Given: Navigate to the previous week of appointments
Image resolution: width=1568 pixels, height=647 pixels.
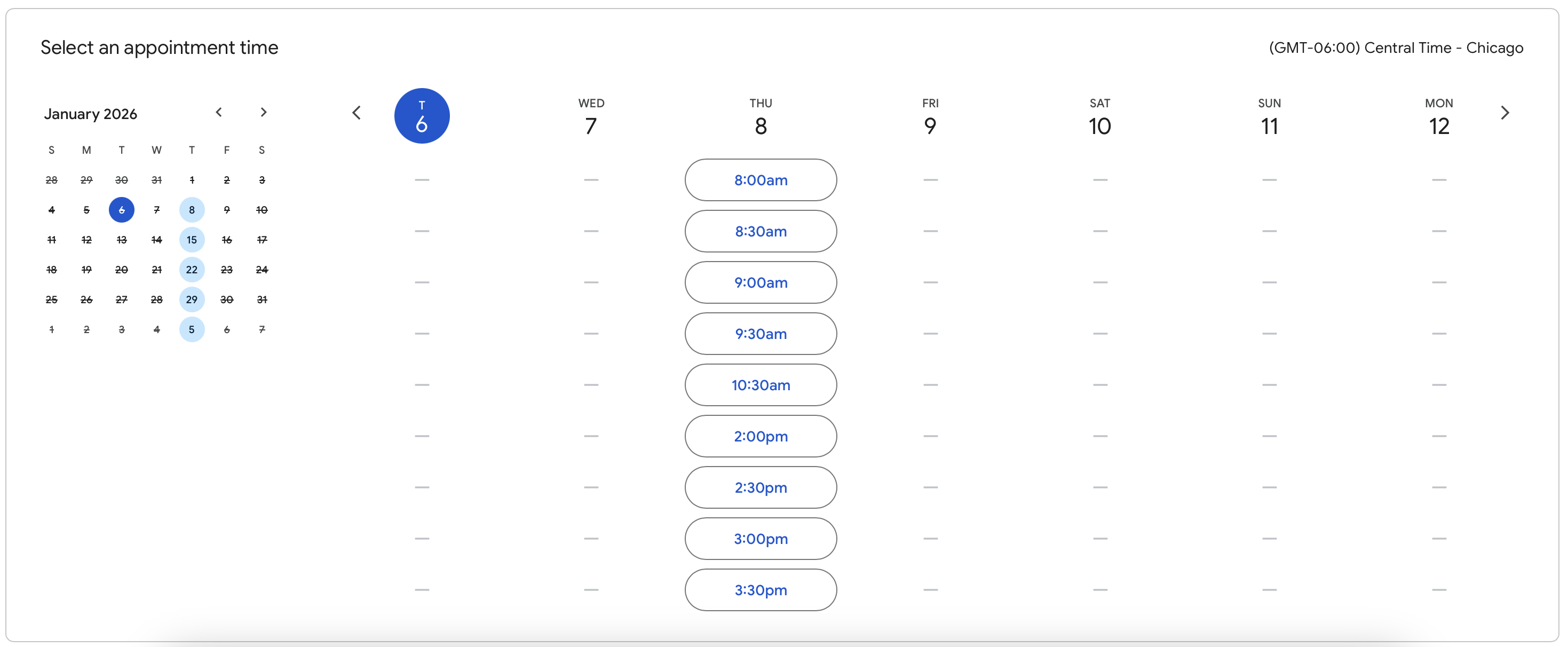Looking at the screenshot, I should tap(357, 112).
